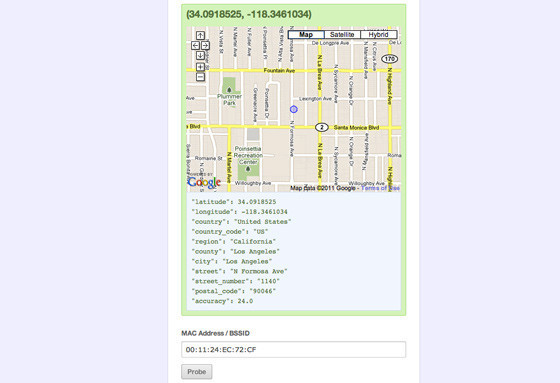The image size is (560, 383).
Task: Pan the map up with arrow icon
Action: (x=200, y=35)
